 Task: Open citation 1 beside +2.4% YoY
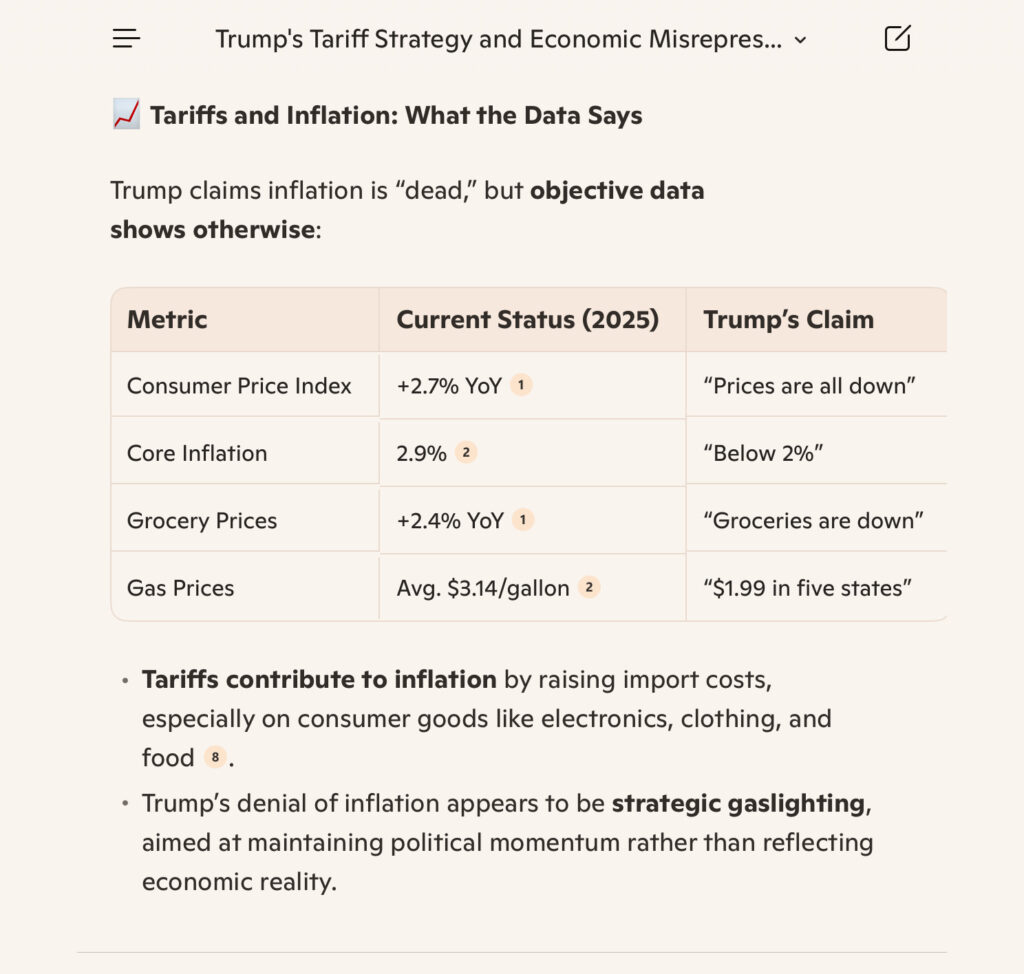(523, 520)
